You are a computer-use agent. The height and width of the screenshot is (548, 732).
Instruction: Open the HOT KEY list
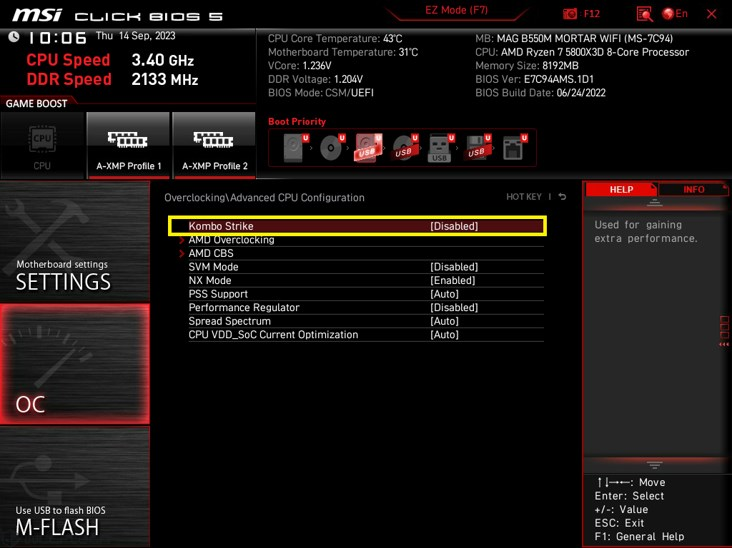524,197
